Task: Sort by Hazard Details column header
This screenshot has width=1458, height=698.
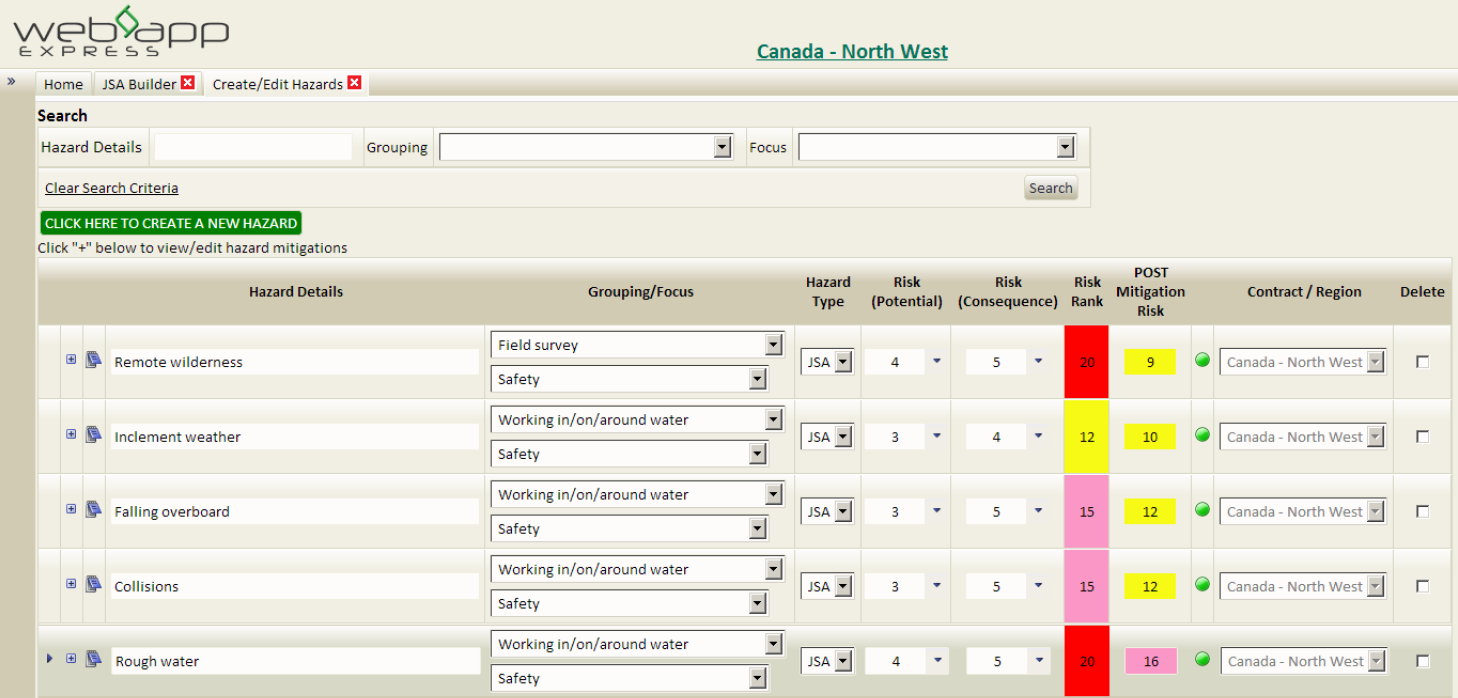Action: click(x=296, y=292)
